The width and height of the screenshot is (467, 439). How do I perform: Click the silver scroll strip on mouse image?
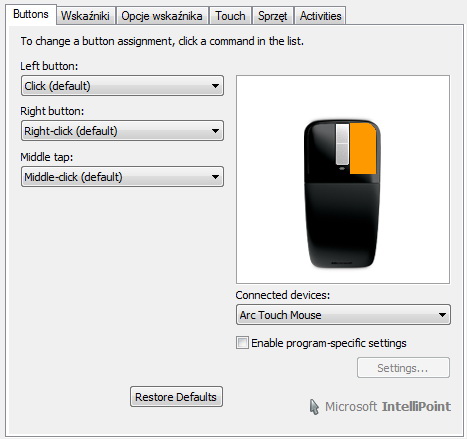(x=342, y=144)
